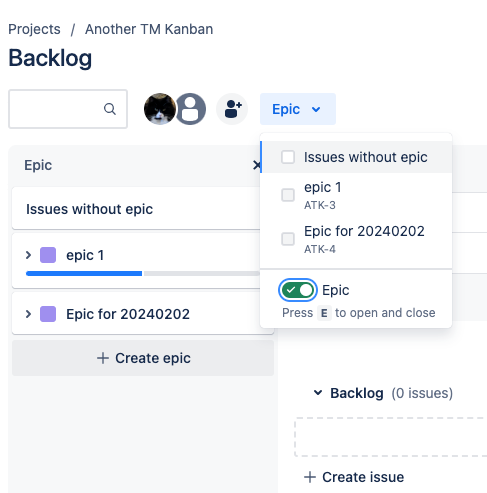
Task: Check the Epic for 20240202 ATK-4 checkbox
Action: pos(288,239)
